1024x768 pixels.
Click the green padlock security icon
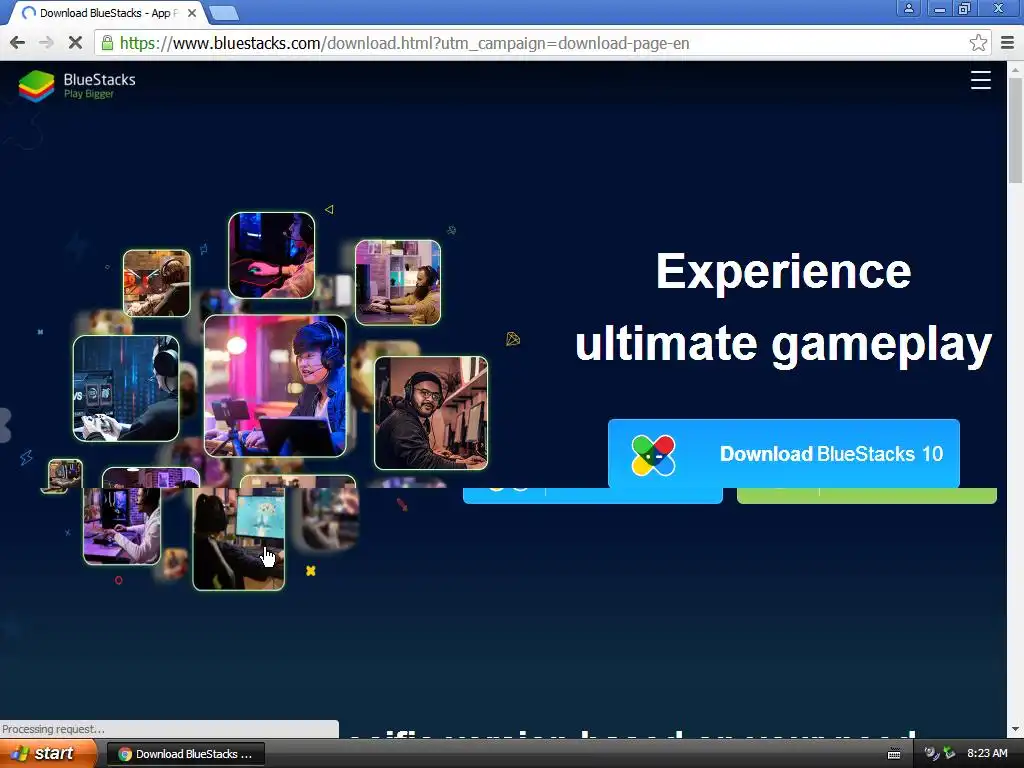pos(107,43)
